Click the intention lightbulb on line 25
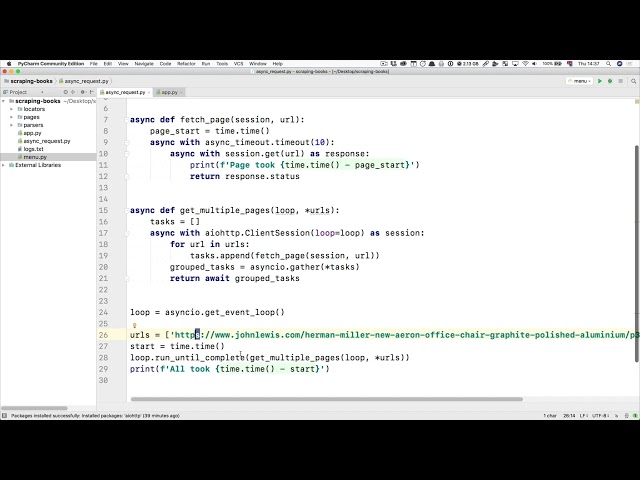This screenshot has height=480, width=640. click(x=134, y=325)
